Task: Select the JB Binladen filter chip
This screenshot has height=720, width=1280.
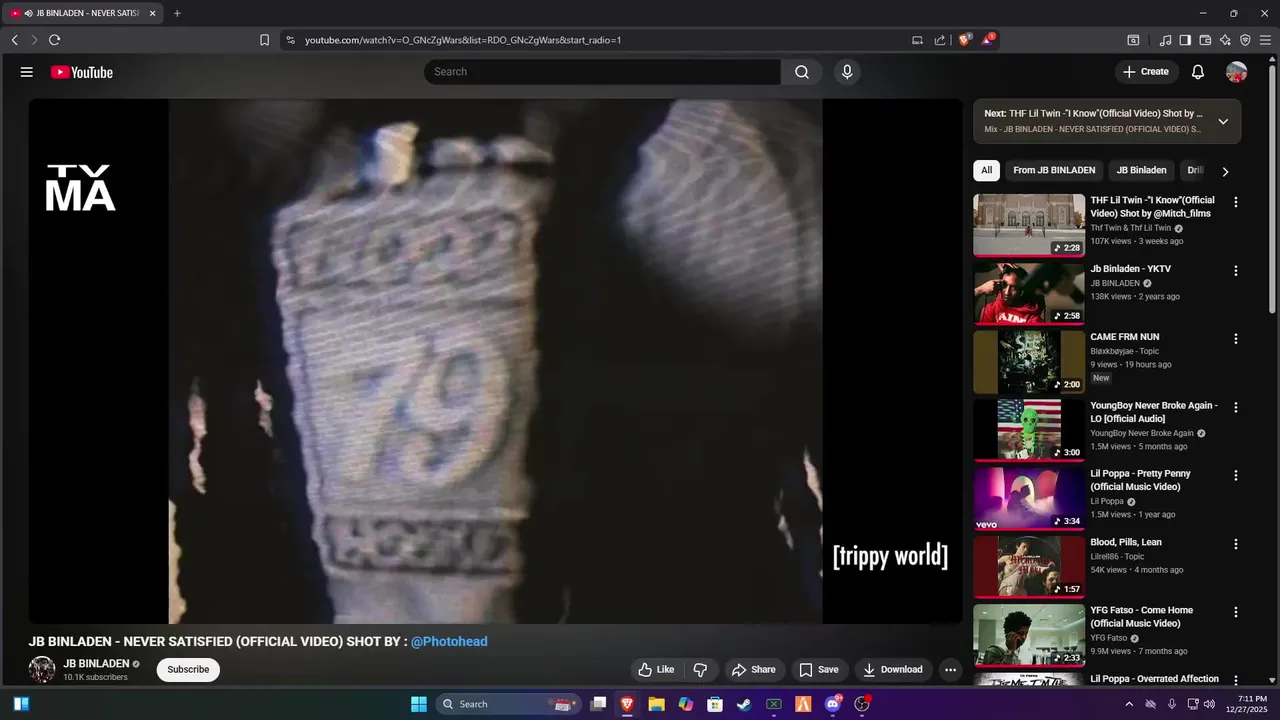Action: coord(1141,170)
